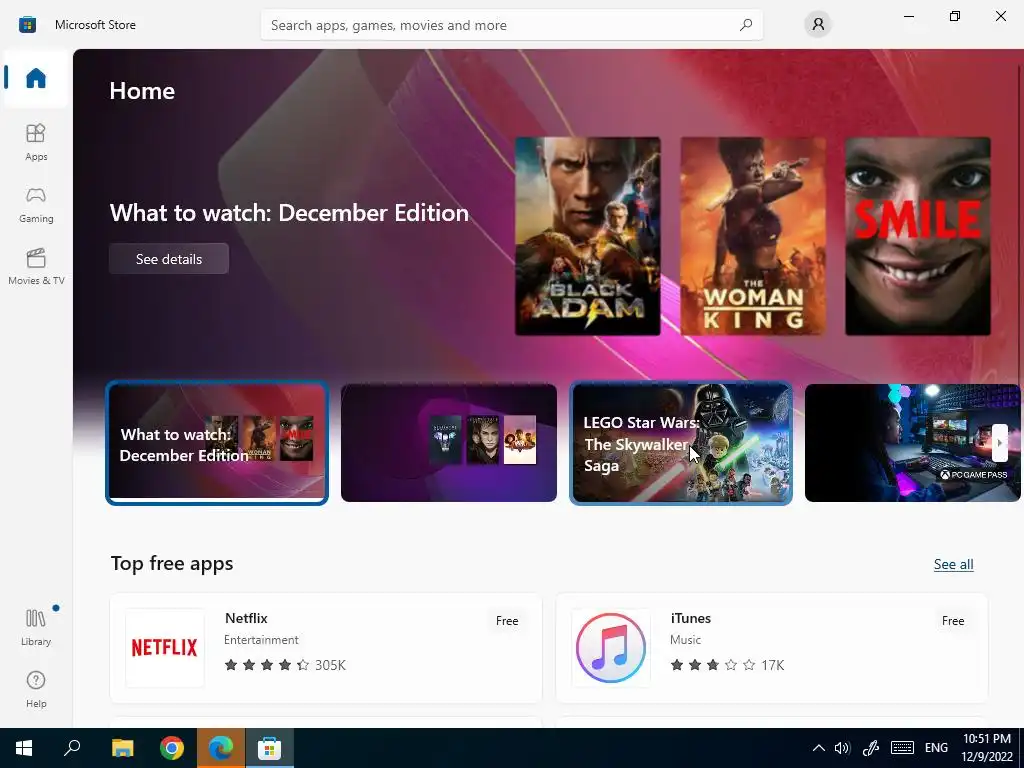
Task: Click the iTunes music note icon
Action: 611,648
